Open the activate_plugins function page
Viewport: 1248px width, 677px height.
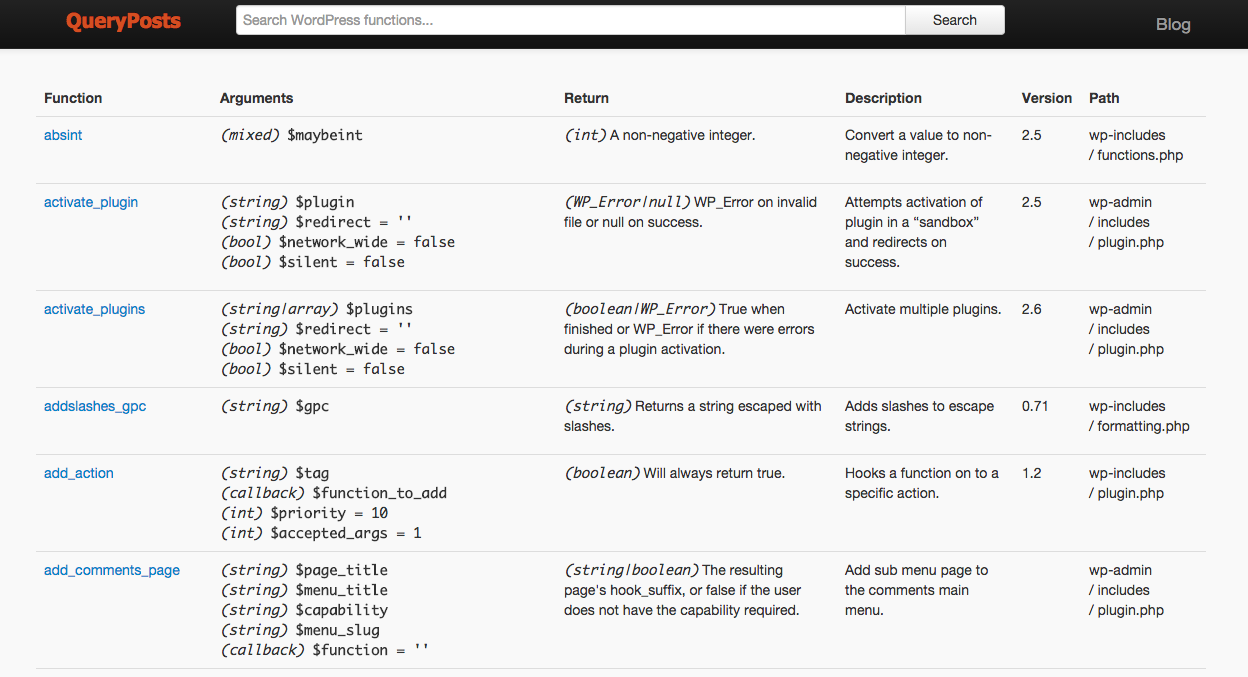(x=94, y=309)
